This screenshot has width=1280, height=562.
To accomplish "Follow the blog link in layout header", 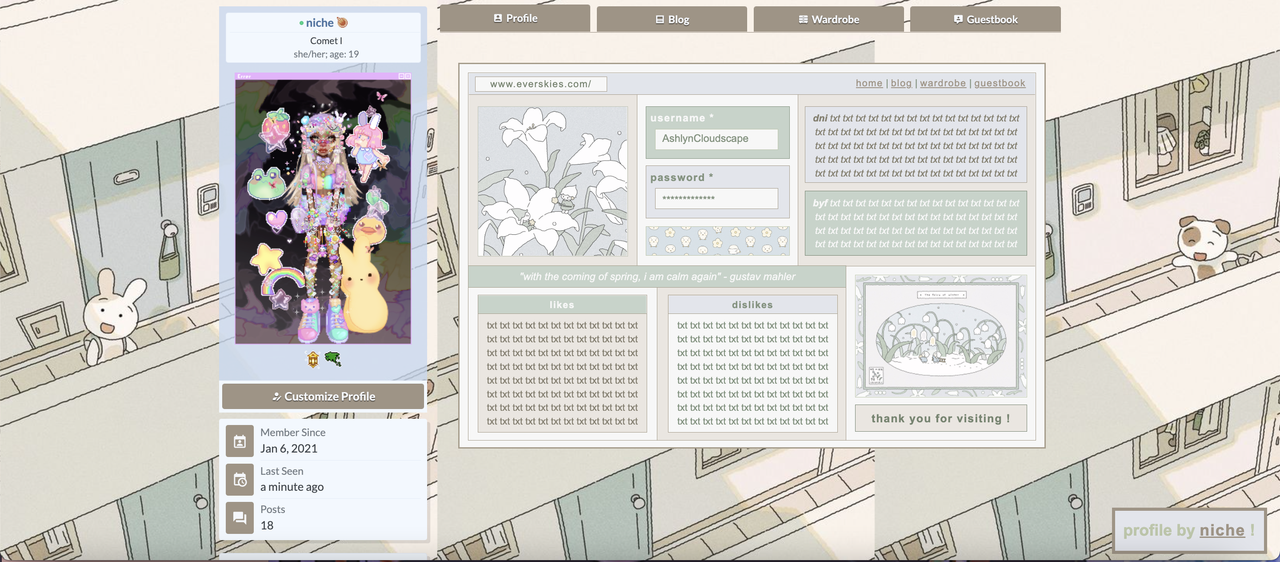I will [x=901, y=84].
